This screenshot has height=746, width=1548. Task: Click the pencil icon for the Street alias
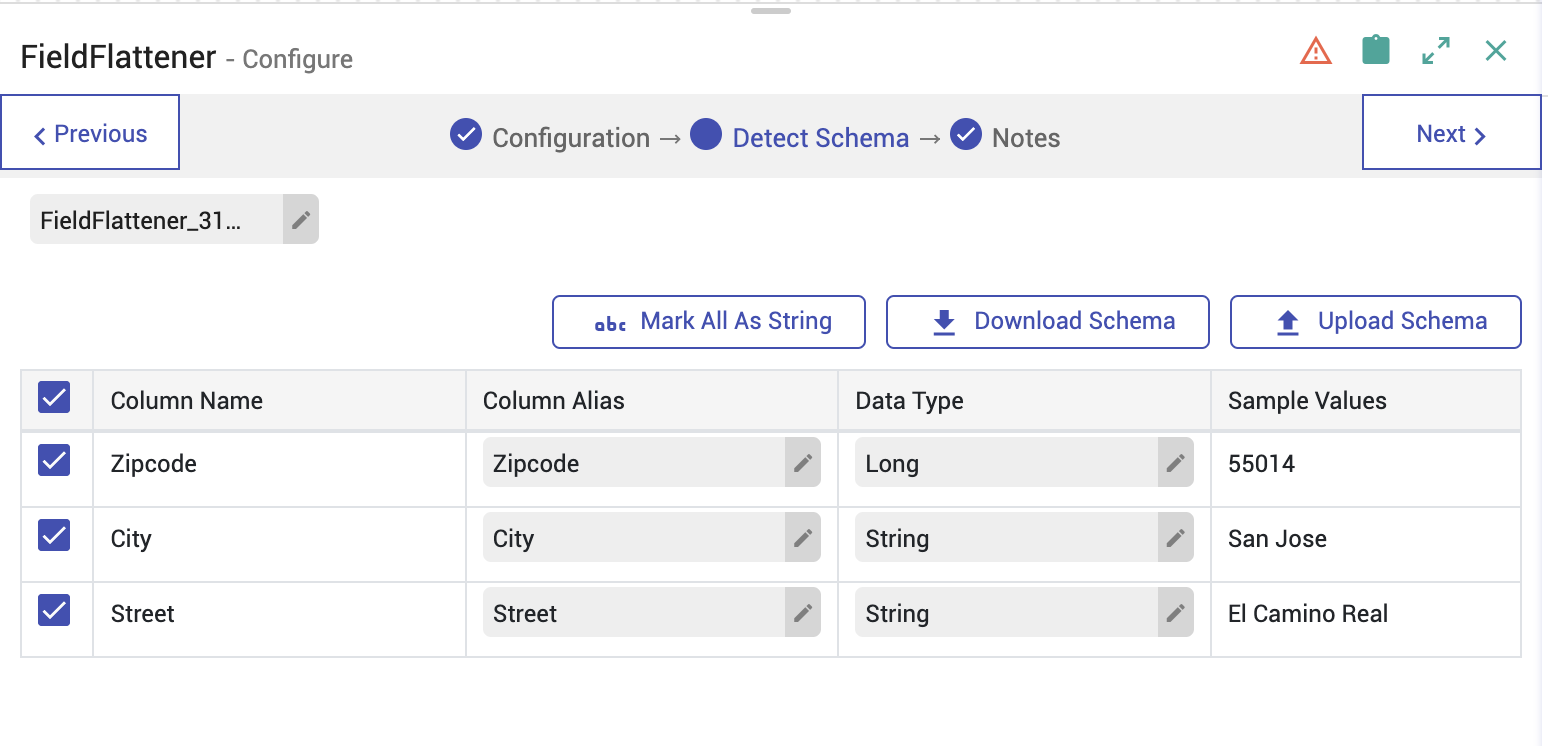802,613
